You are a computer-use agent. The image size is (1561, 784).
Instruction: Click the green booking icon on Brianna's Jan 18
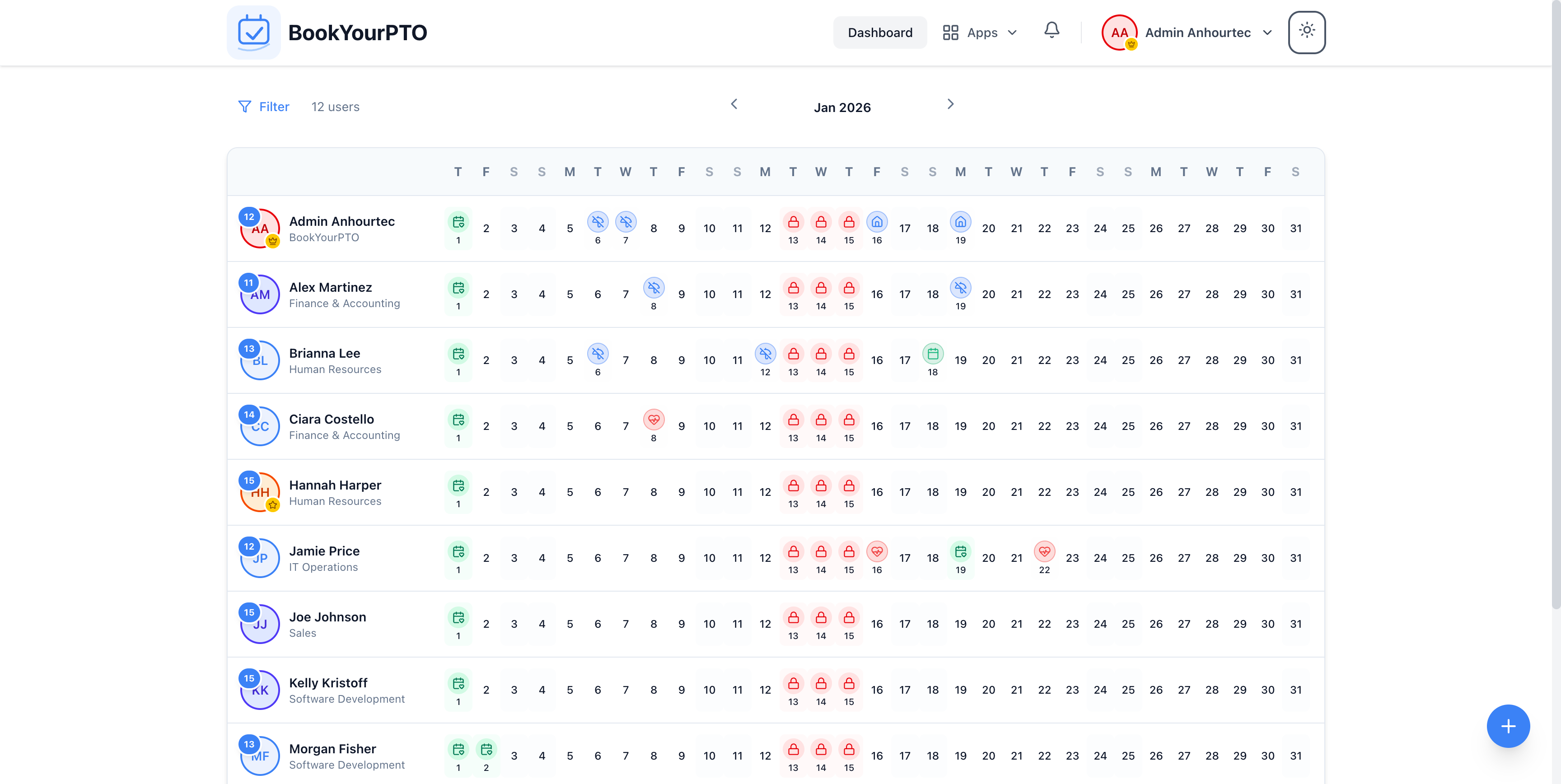(x=933, y=354)
